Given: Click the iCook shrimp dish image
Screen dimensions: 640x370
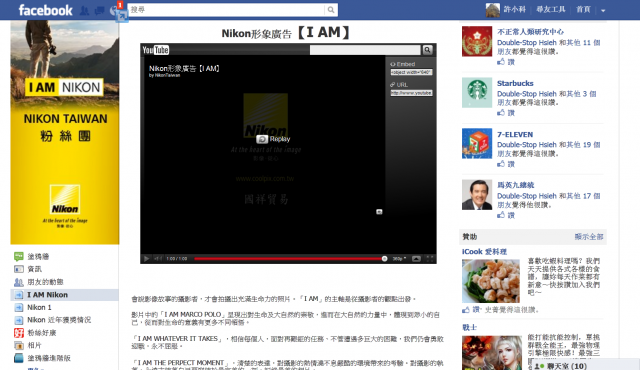Looking at the screenshot, I should (491, 281).
